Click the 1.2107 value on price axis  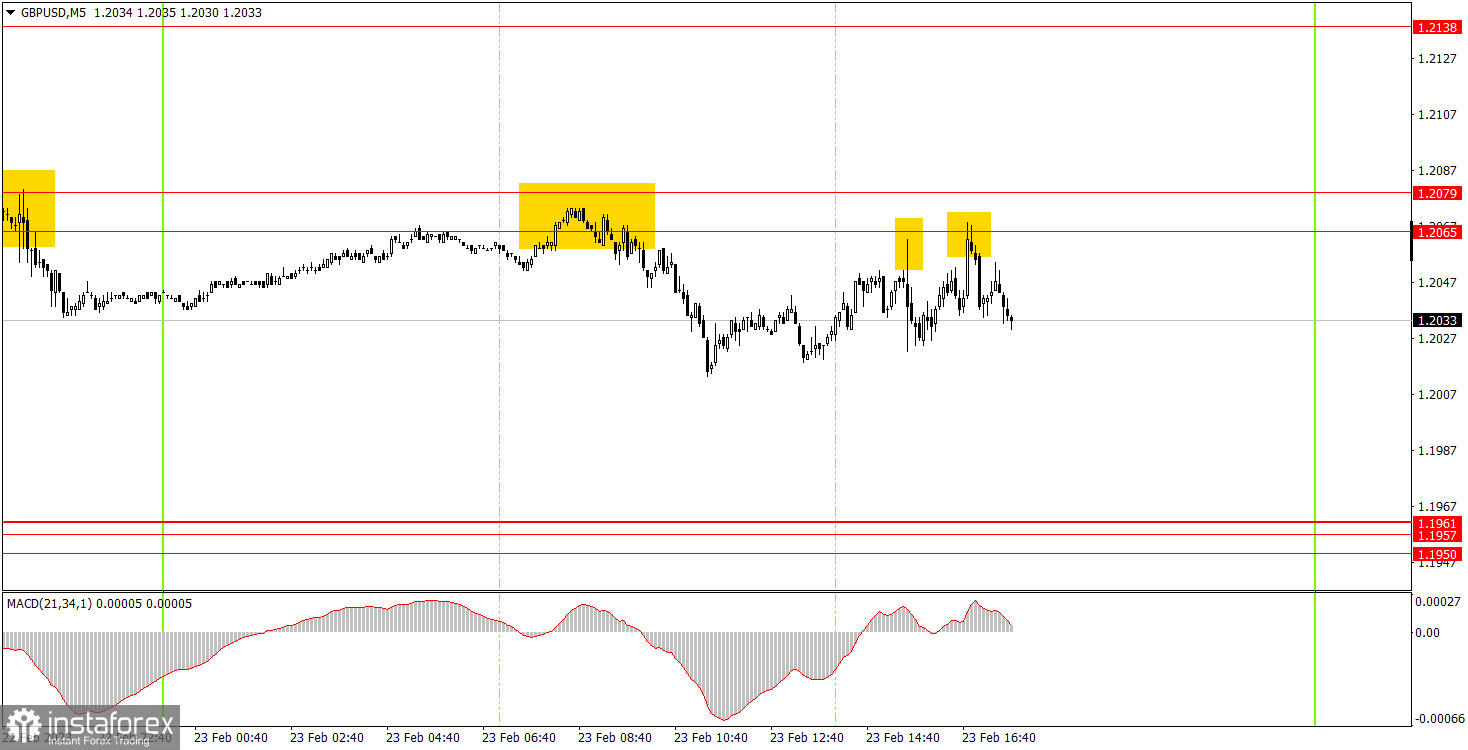coord(1436,115)
